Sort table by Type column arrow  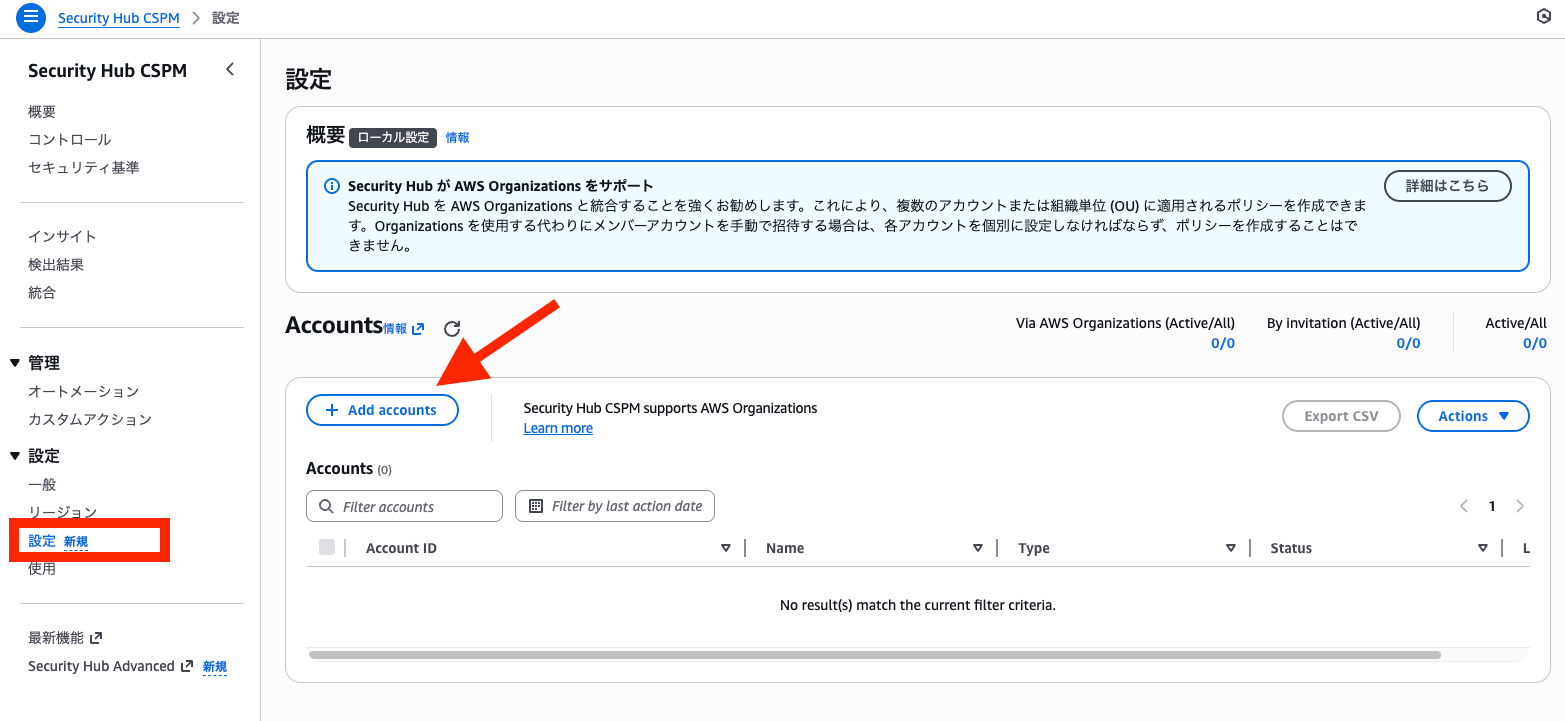(1231, 548)
